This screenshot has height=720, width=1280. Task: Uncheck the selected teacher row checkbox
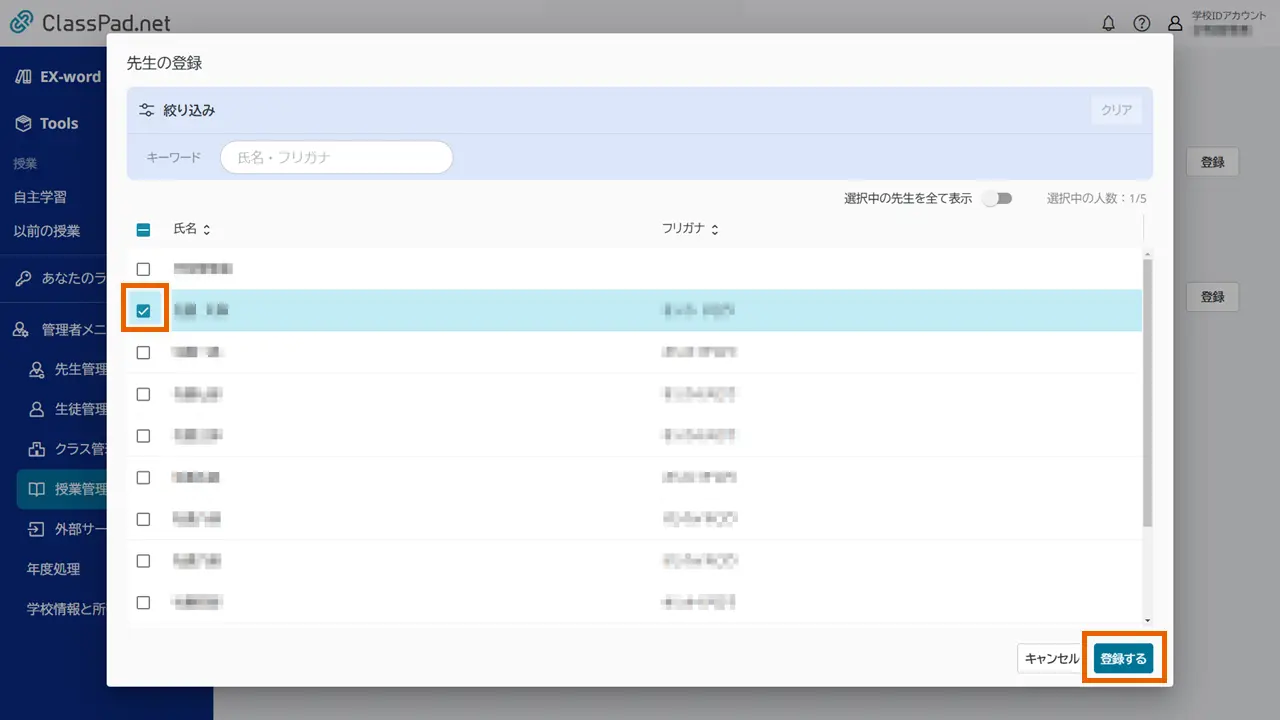pyautogui.click(x=143, y=311)
